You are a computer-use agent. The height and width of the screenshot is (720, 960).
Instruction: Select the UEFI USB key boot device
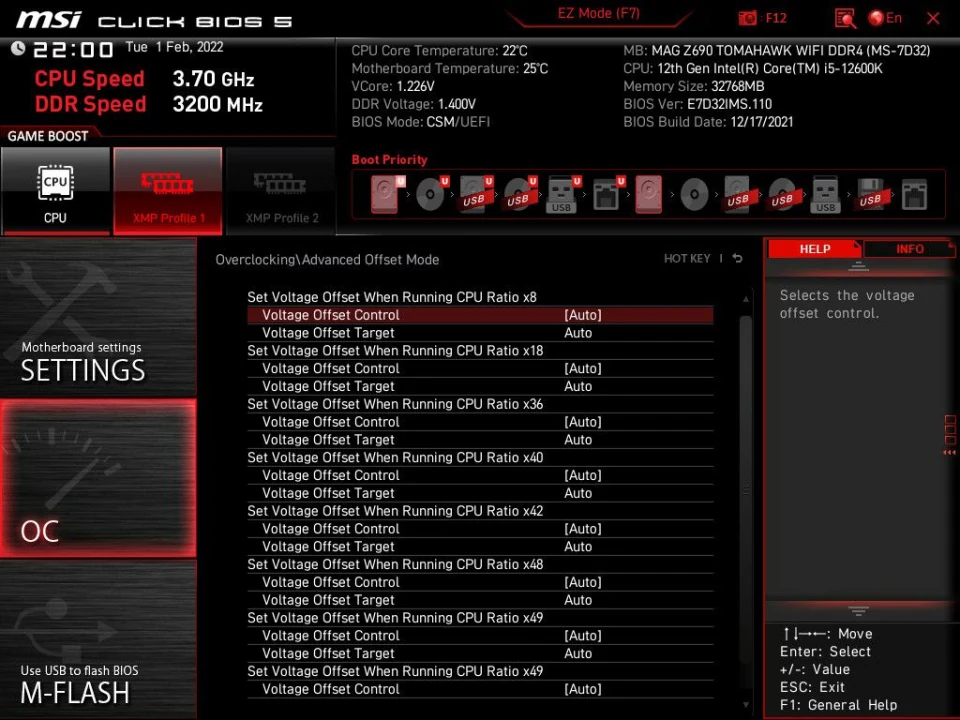click(x=563, y=195)
